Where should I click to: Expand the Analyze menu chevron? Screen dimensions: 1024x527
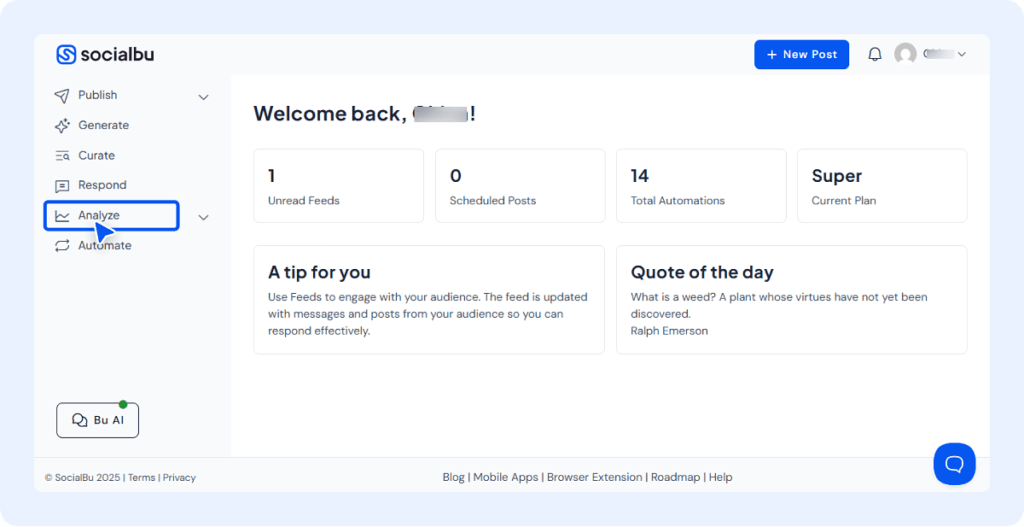click(x=203, y=217)
